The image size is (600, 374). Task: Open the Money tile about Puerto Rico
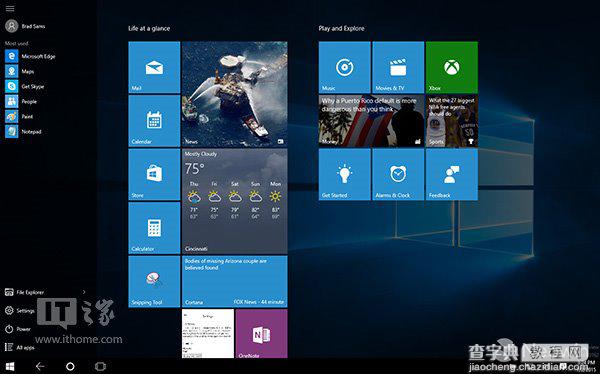tap(371, 121)
